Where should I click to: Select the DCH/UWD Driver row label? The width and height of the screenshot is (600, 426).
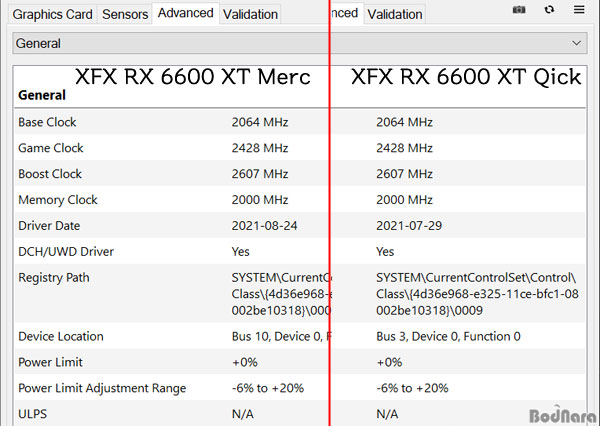(x=66, y=251)
